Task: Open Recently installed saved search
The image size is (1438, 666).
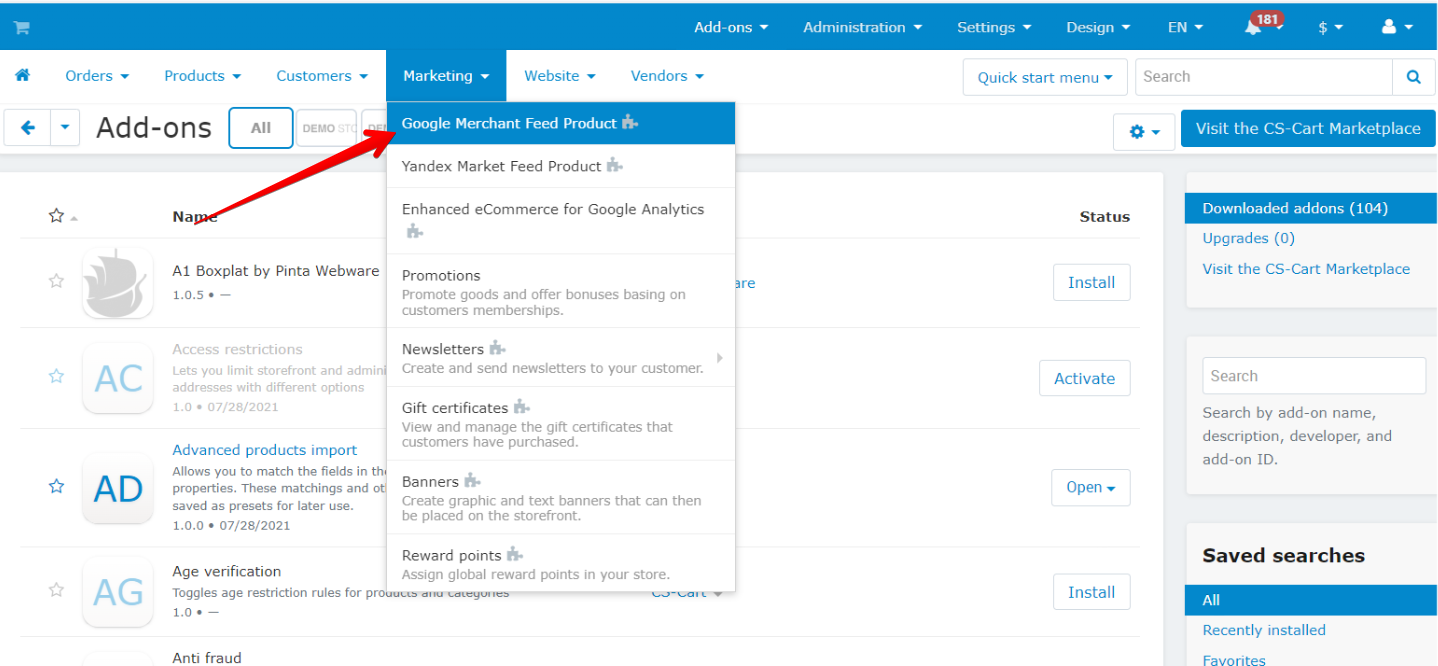Action: (x=1264, y=630)
